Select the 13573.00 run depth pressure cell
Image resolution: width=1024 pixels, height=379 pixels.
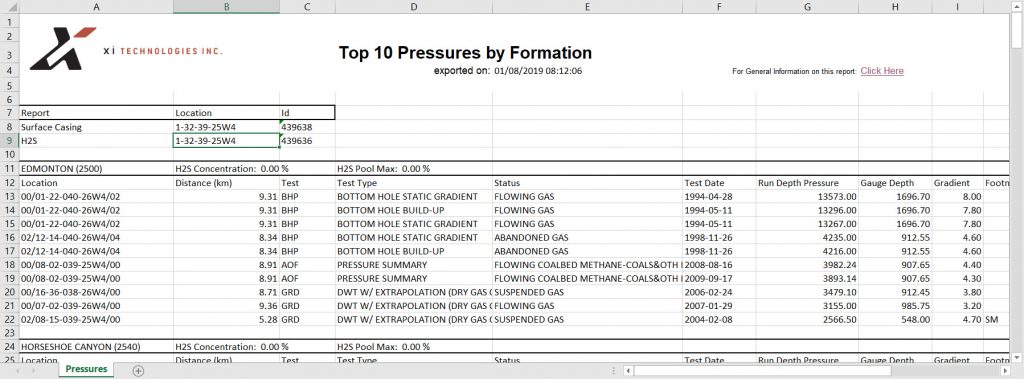(x=807, y=196)
